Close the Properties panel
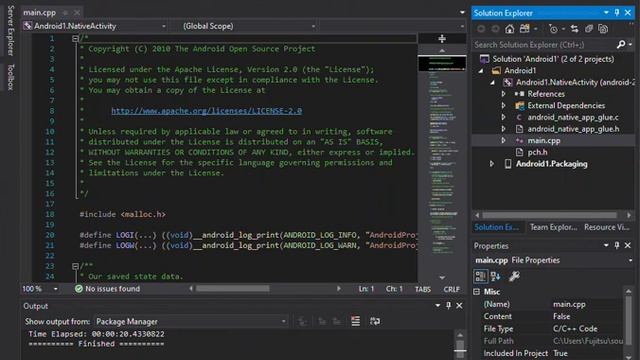Viewport: 640px width, 360px height. pyautogui.click(x=628, y=245)
